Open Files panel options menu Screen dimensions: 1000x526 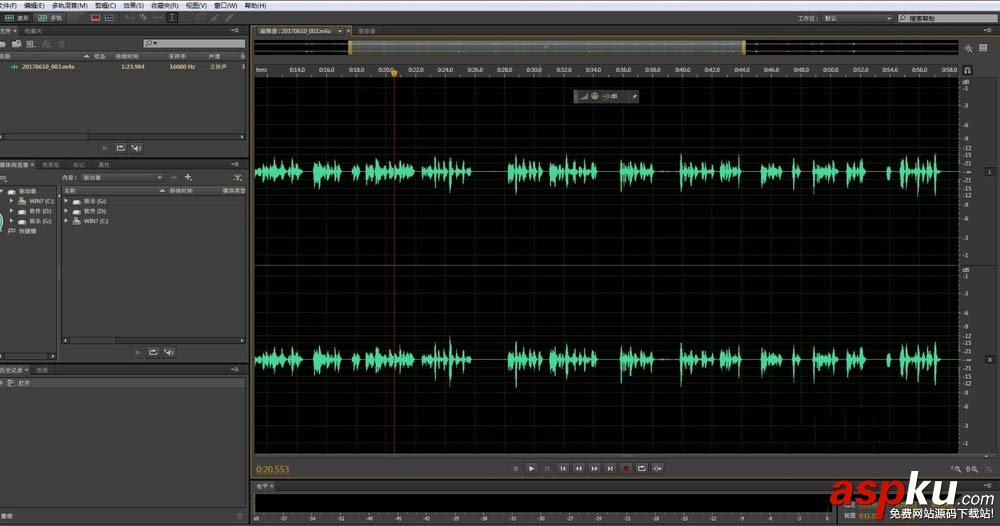coord(235,31)
